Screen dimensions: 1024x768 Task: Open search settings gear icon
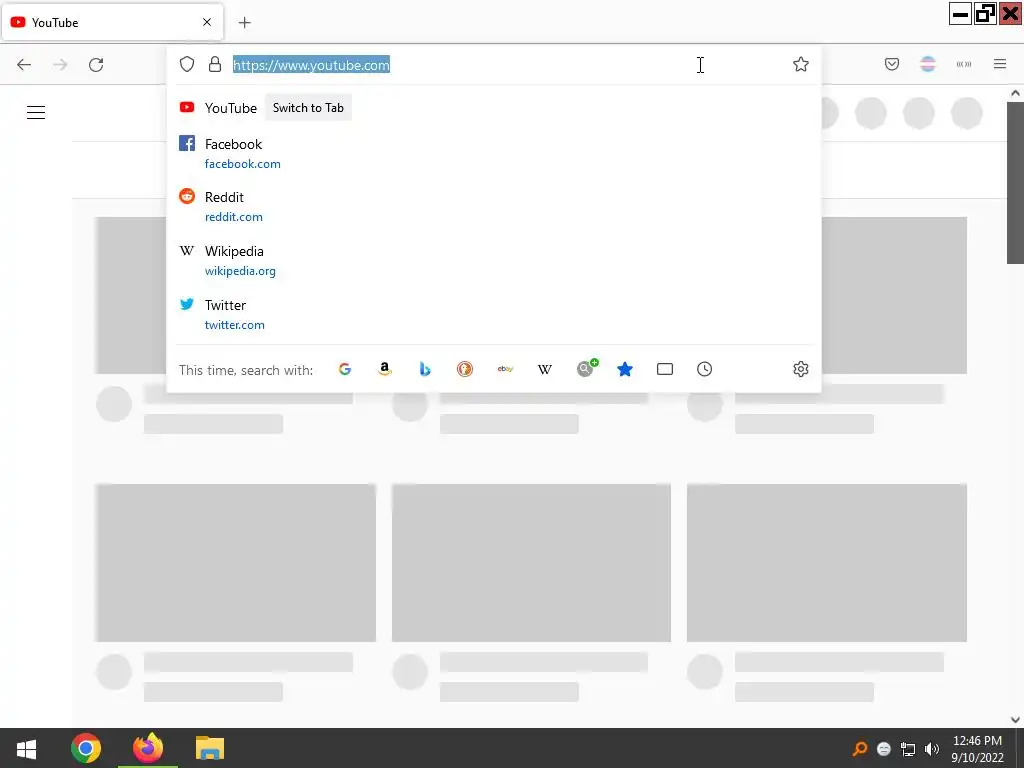pos(801,369)
